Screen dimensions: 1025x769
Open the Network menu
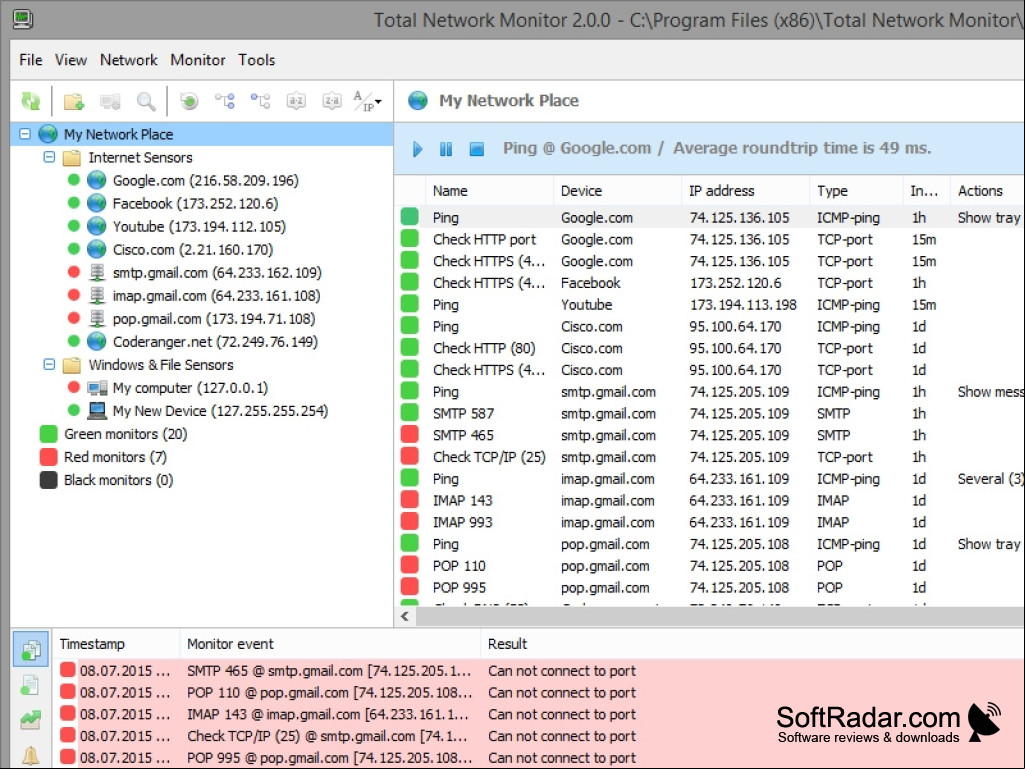(129, 60)
